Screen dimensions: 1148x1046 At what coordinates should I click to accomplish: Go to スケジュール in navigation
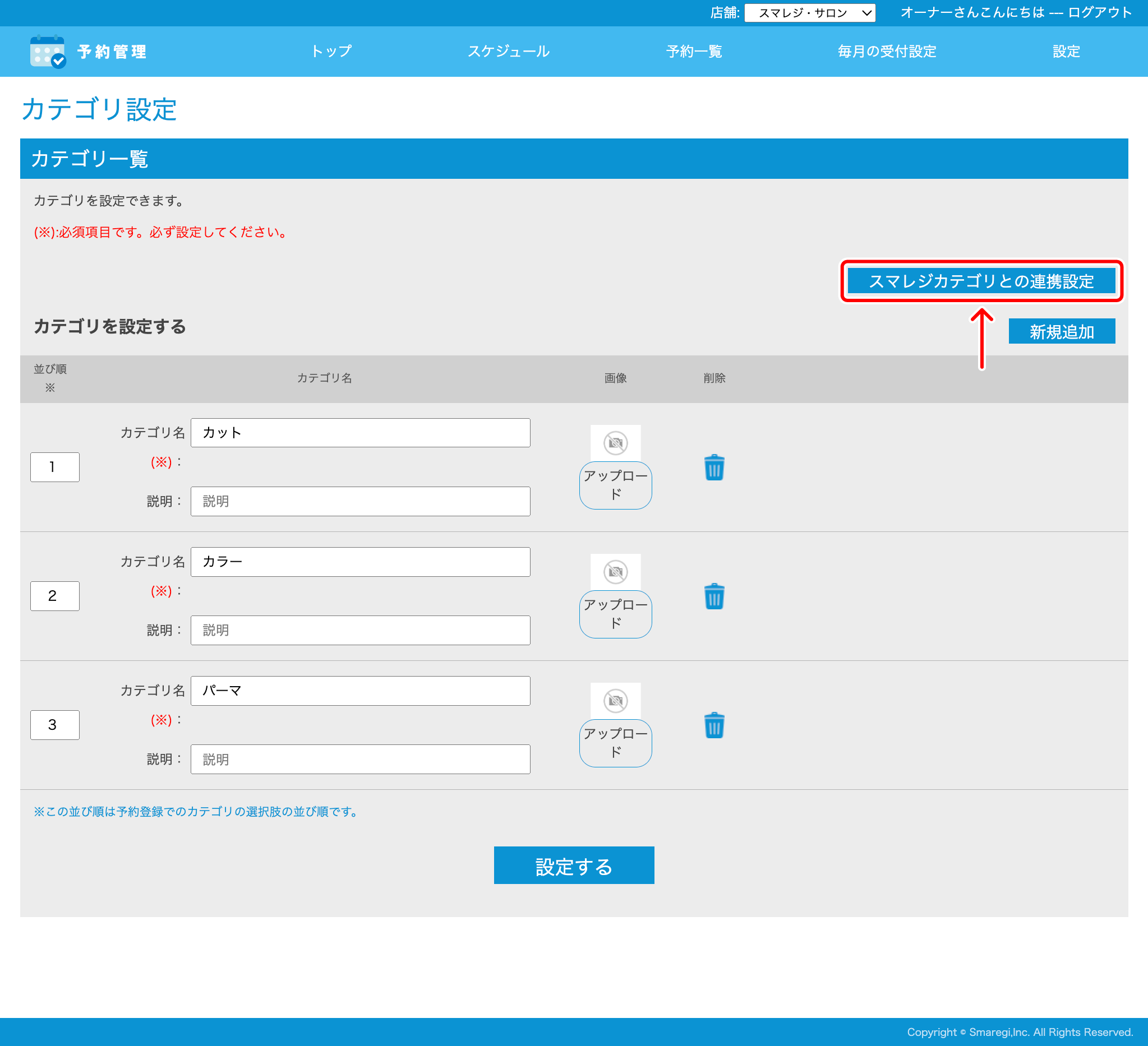(x=508, y=51)
